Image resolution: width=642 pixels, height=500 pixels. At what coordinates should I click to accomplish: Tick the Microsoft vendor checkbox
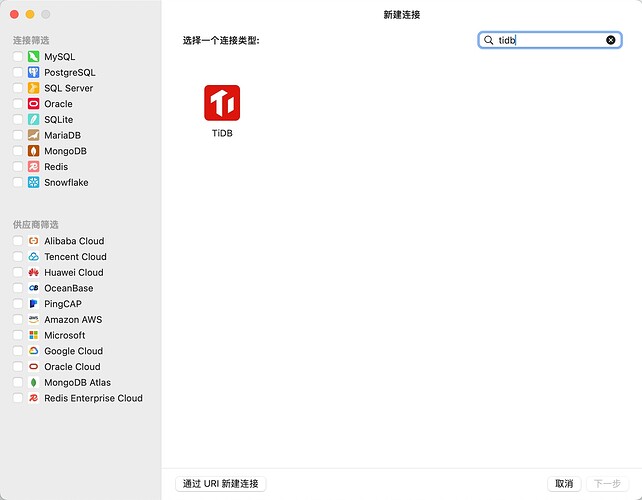click(x=18, y=335)
